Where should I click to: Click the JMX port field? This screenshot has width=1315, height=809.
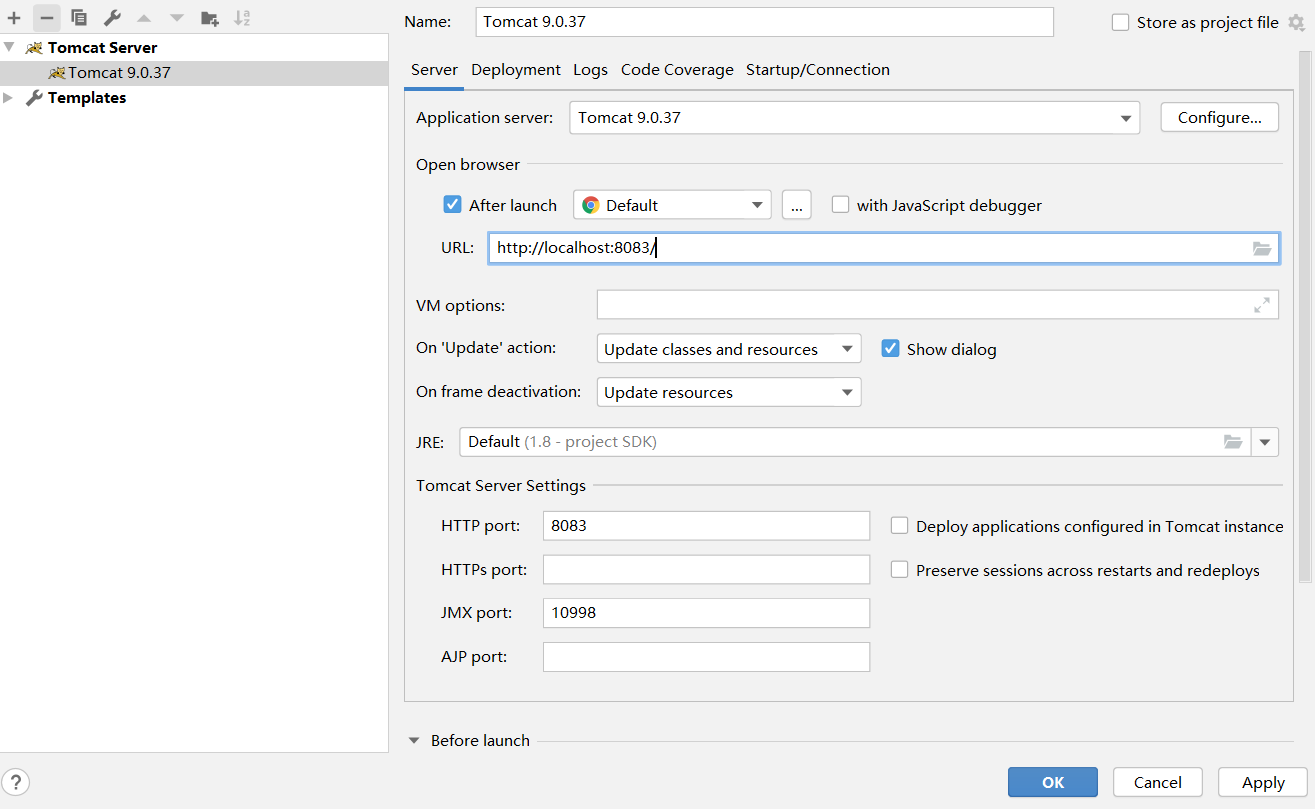(x=706, y=612)
